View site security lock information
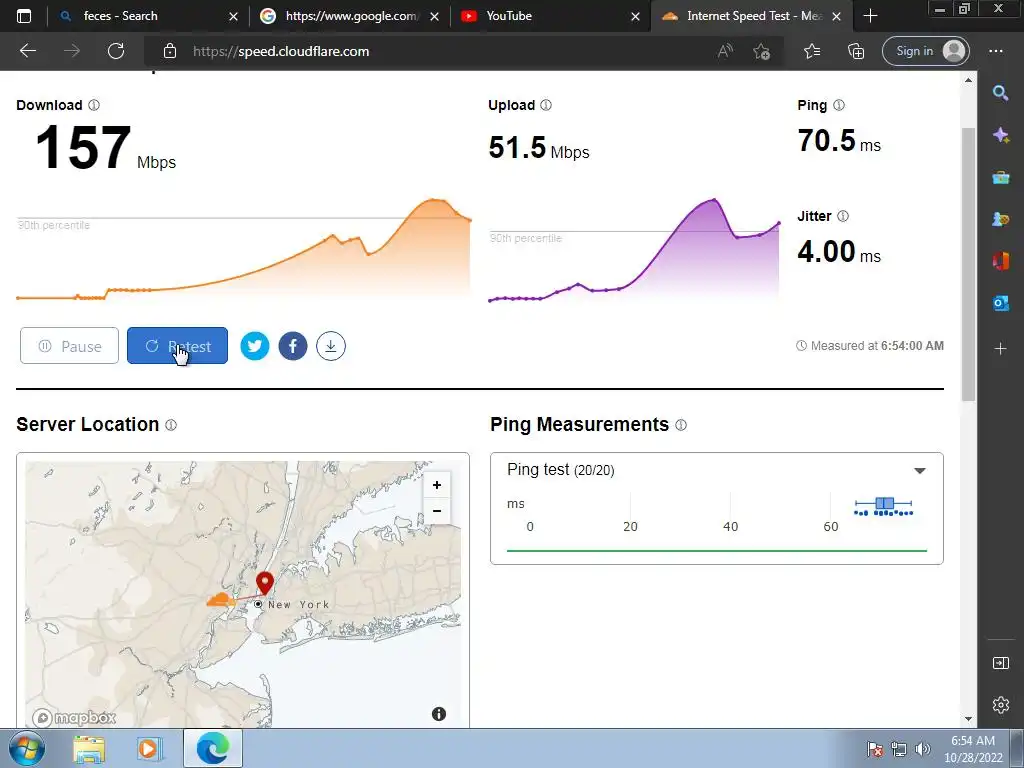Screen dimensions: 1024x768 tap(170, 51)
